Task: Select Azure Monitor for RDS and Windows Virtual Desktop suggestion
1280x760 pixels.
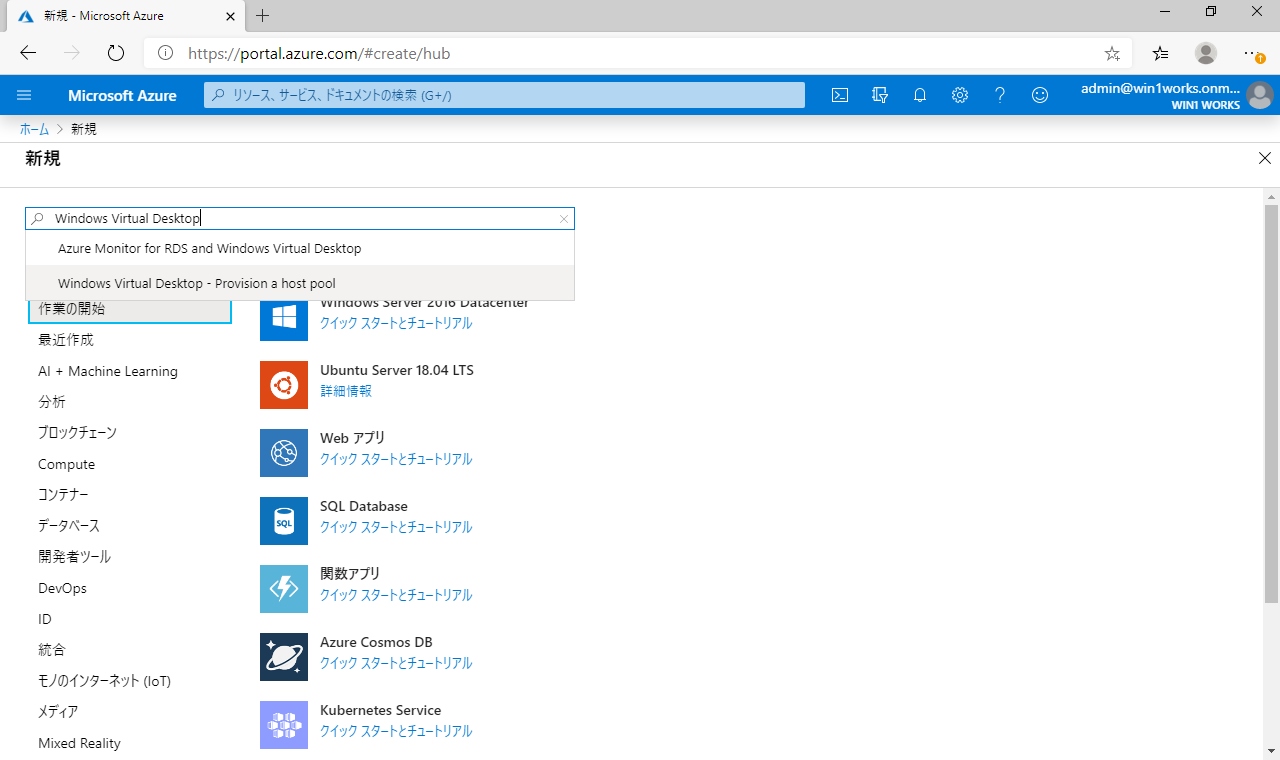Action: tap(300, 248)
